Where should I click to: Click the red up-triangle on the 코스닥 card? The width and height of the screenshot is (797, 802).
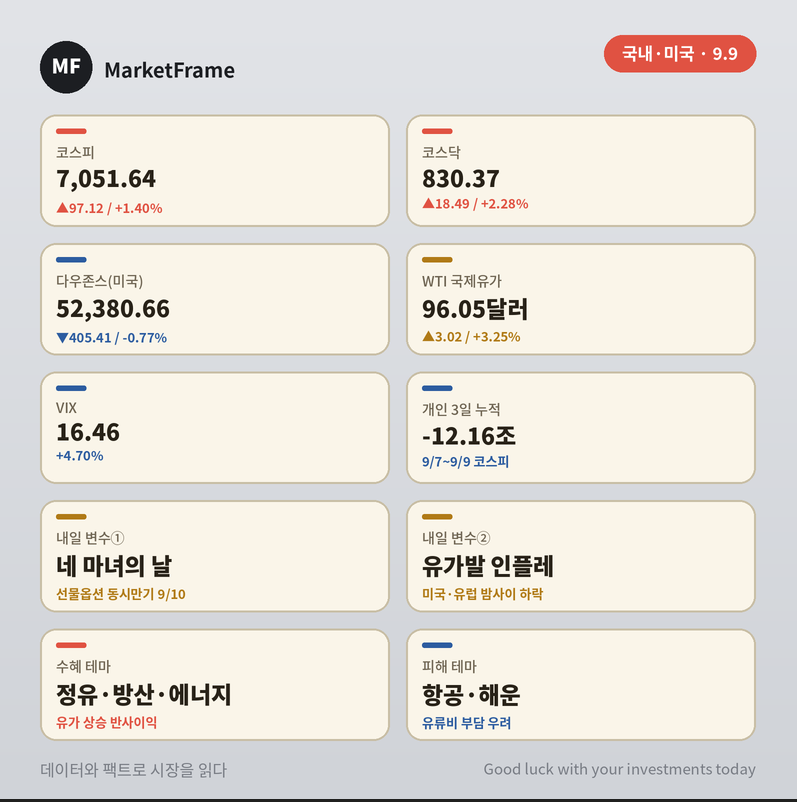[x=428, y=204]
